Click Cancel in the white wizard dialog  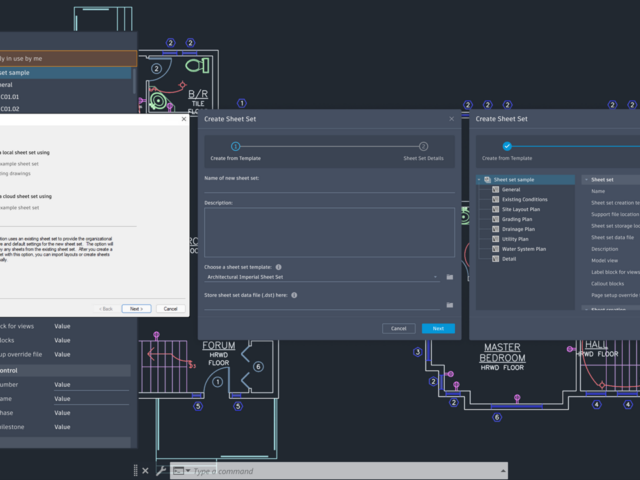tap(169, 309)
